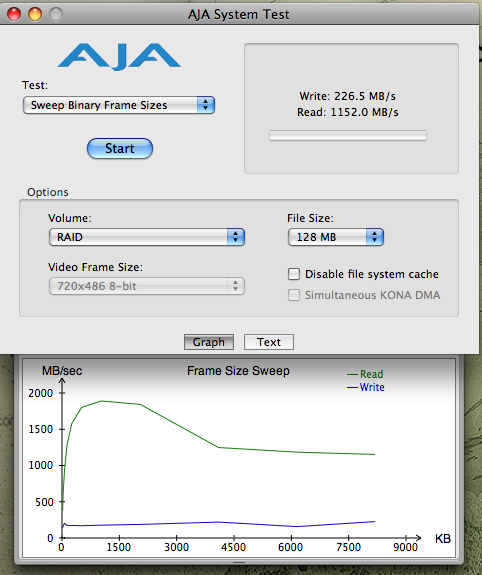The width and height of the screenshot is (482, 575).
Task: Toggle Simultaneous KONA DMA checkbox
Action: [x=294, y=295]
